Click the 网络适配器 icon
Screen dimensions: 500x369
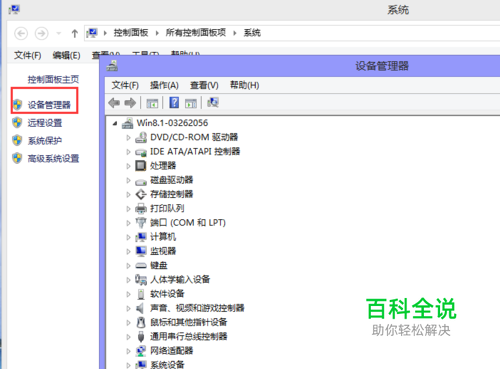pyautogui.click(x=141, y=351)
